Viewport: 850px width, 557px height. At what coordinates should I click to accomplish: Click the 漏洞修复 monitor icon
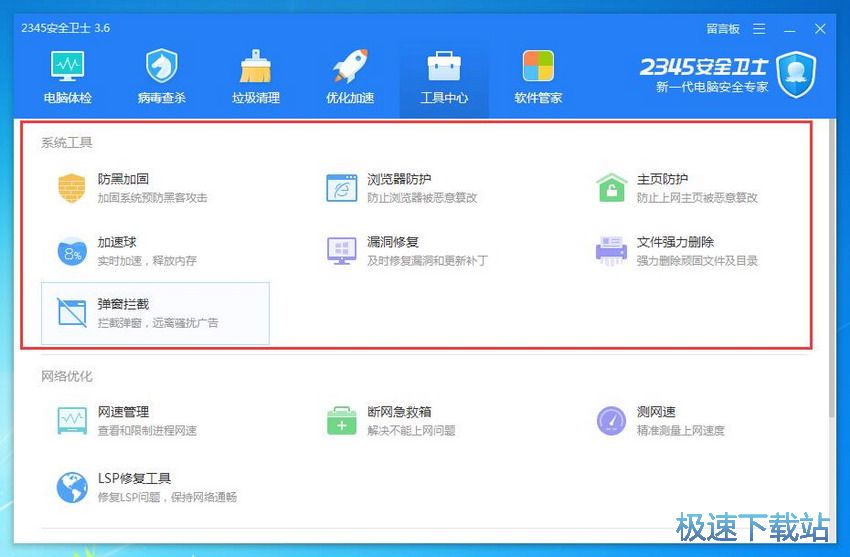[x=342, y=251]
